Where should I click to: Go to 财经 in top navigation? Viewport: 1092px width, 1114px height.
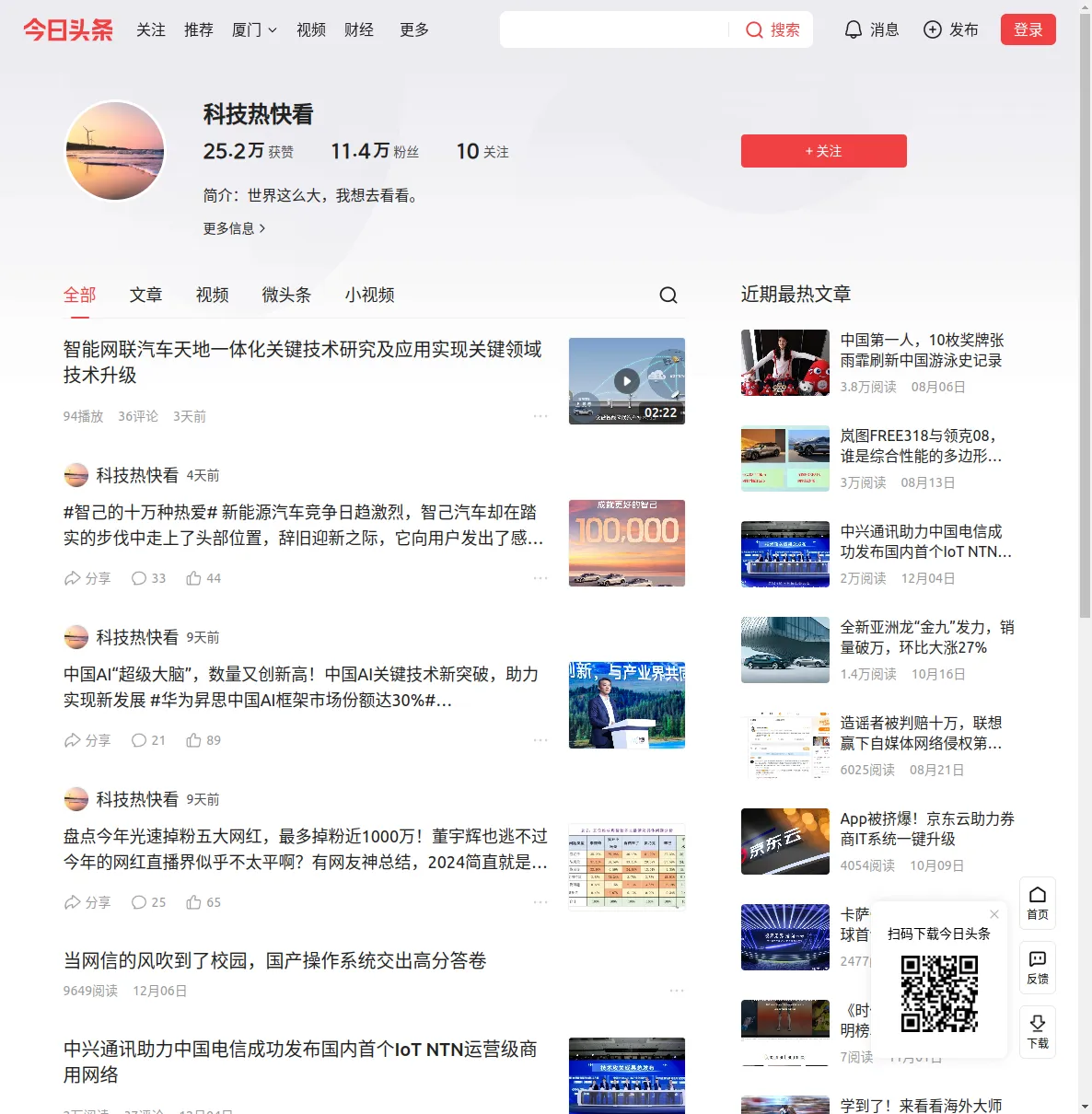coord(359,29)
